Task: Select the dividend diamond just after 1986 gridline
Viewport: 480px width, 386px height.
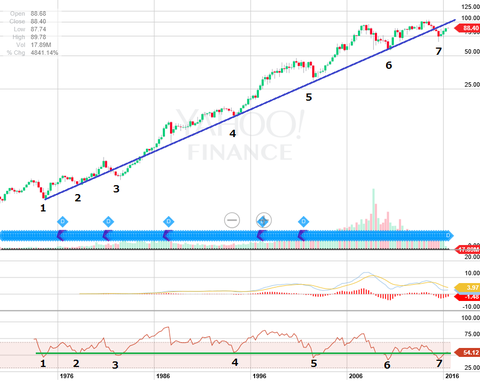Action: [x=168, y=222]
